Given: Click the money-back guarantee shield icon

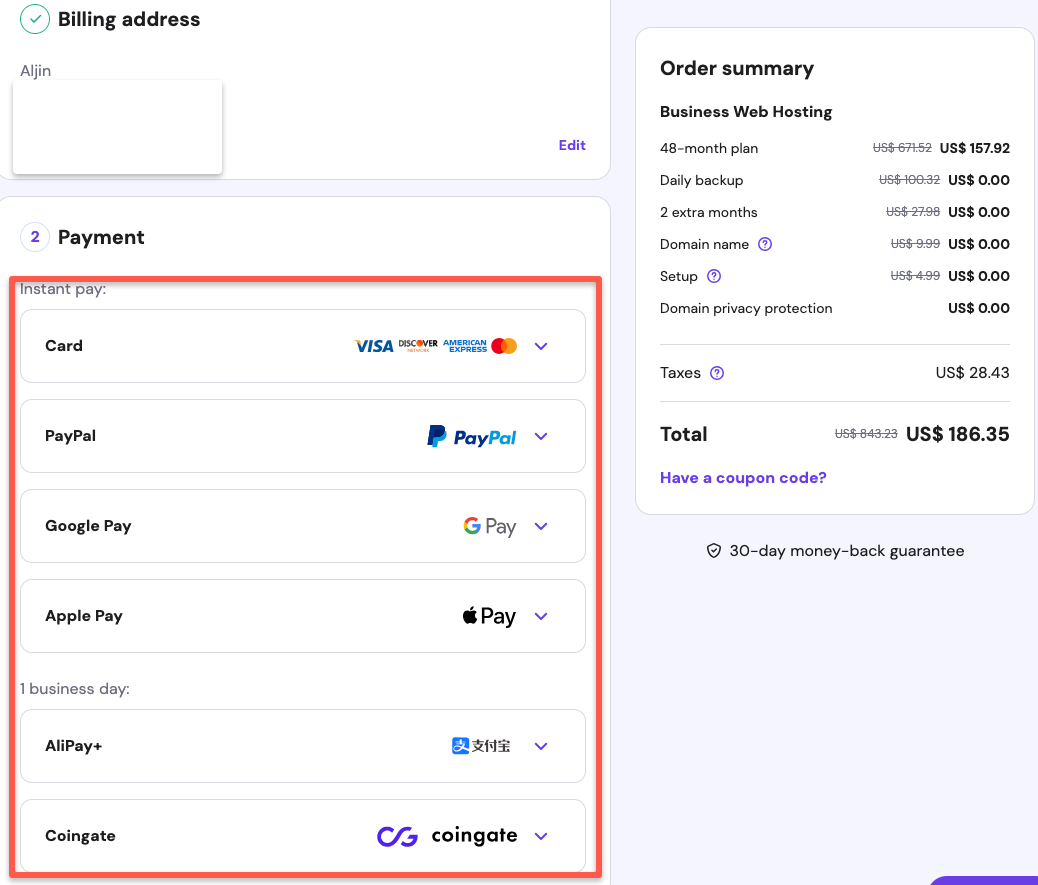Looking at the screenshot, I should (713, 550).
